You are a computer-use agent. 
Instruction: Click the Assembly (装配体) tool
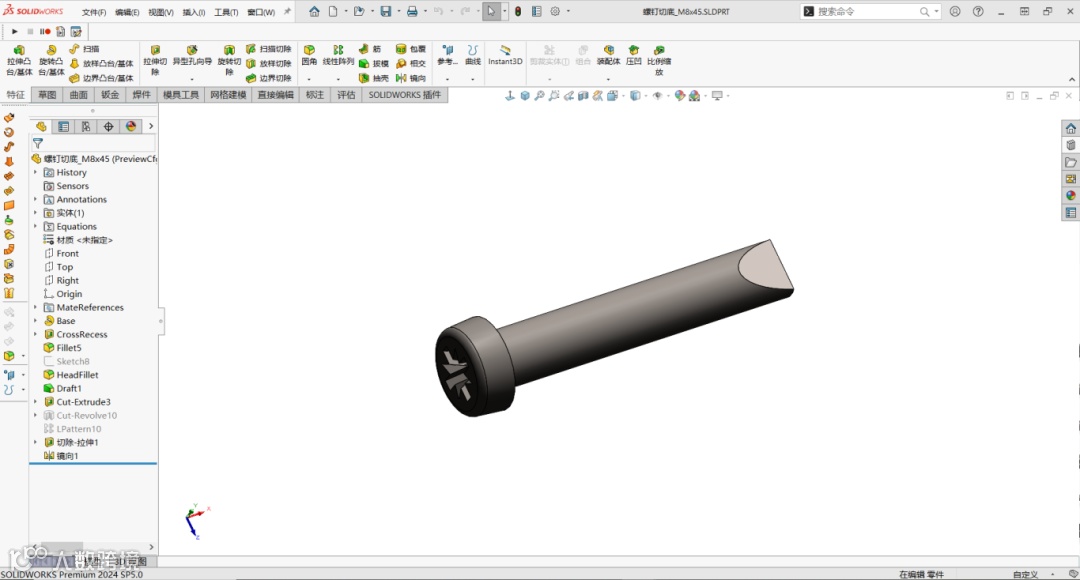[x=608, y=55]
